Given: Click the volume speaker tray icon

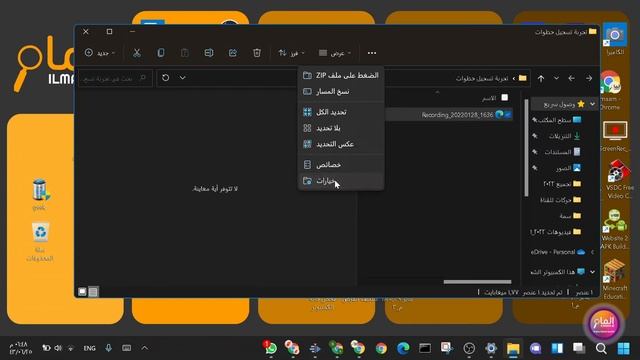Looking at the screenshot, I should (58, 348).
